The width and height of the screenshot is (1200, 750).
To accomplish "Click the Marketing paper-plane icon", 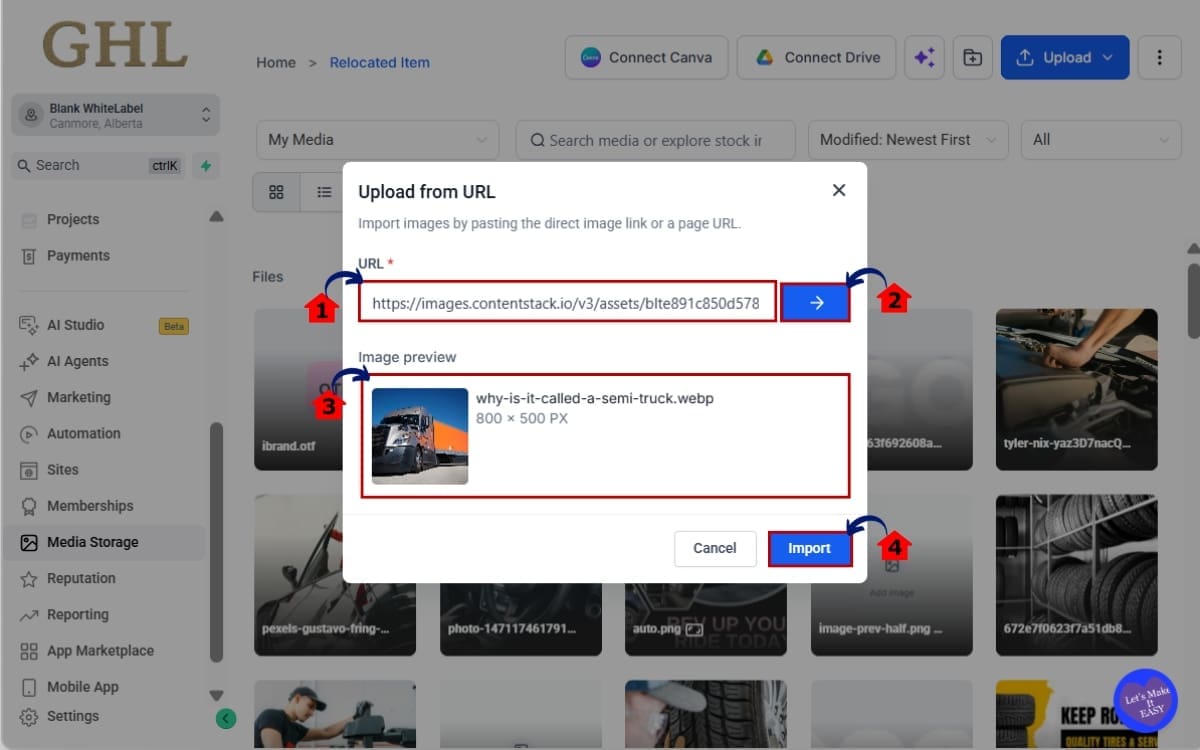I will pos(29,398).
